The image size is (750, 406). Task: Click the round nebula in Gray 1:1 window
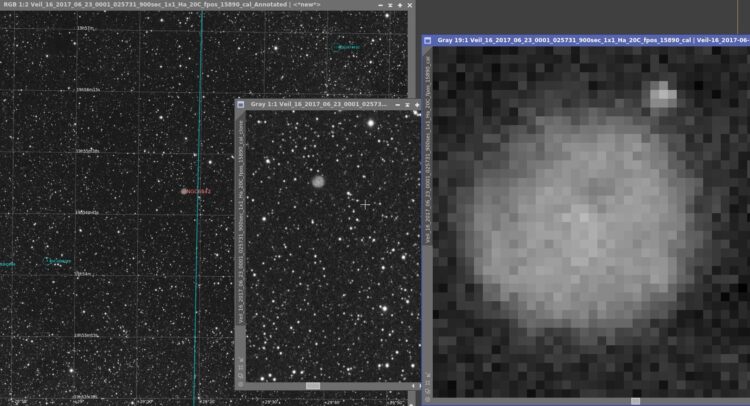(318, 181)
